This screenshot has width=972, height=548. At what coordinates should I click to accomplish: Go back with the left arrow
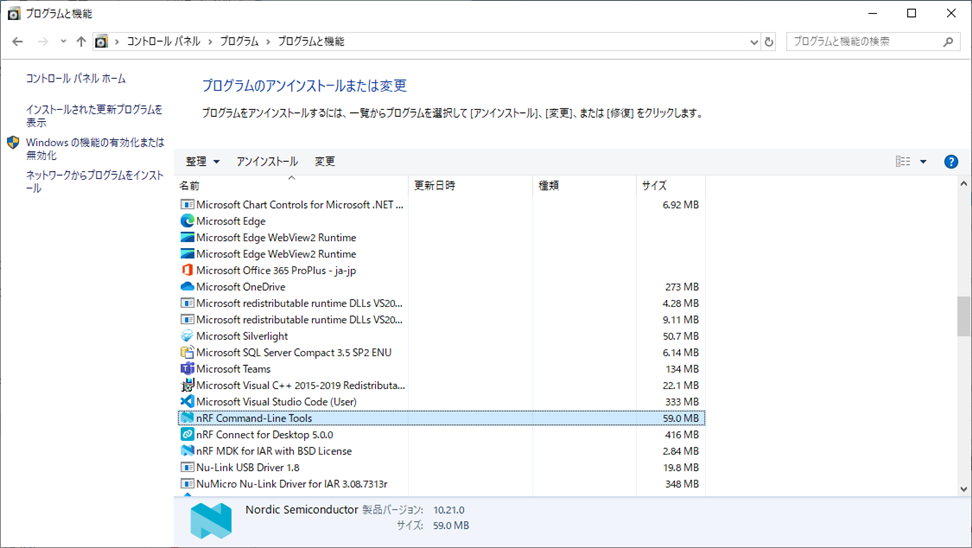[x=17, y=42]
